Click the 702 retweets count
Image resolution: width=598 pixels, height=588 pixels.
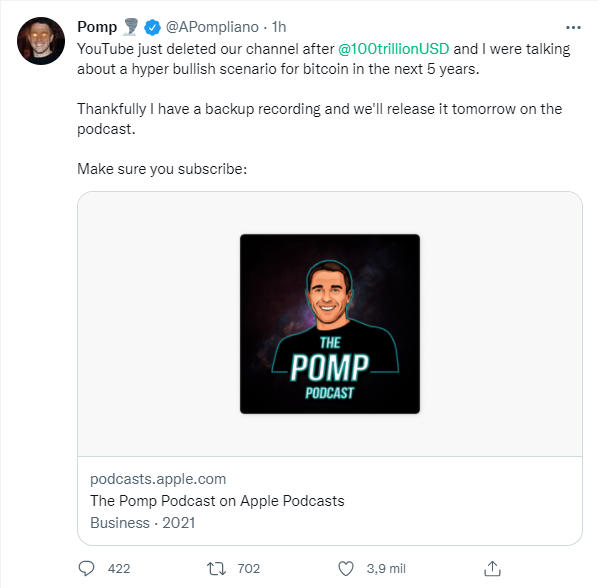pos(249,569)
